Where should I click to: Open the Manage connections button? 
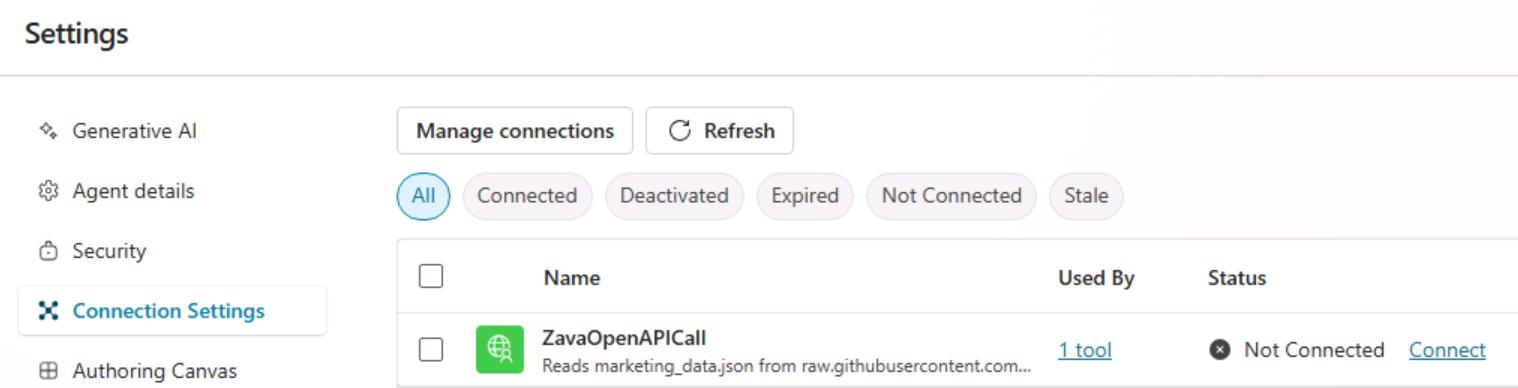[x=515, y=131]
